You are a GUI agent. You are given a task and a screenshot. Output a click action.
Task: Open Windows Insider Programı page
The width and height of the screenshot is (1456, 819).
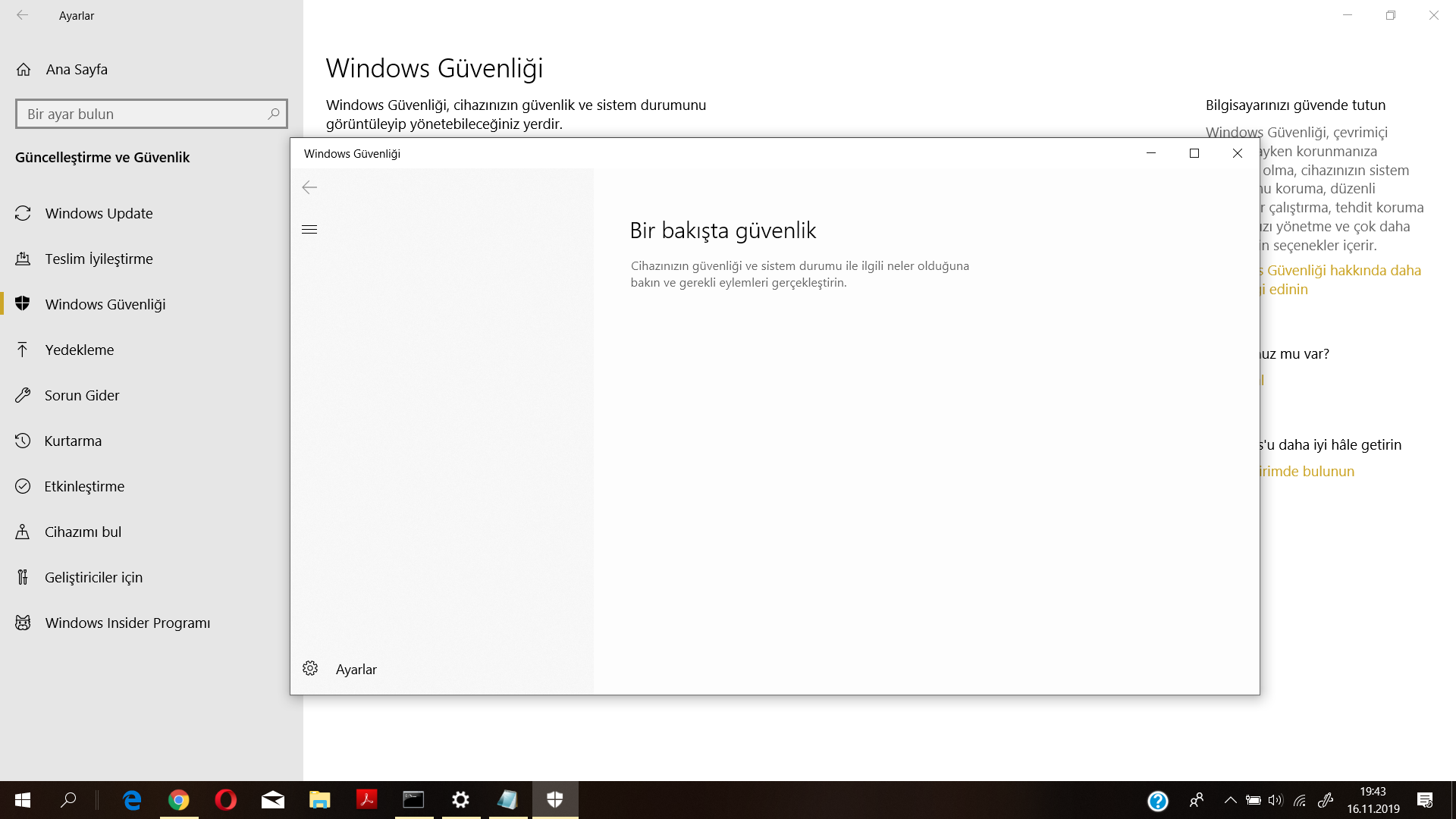(x=152, y=623)
